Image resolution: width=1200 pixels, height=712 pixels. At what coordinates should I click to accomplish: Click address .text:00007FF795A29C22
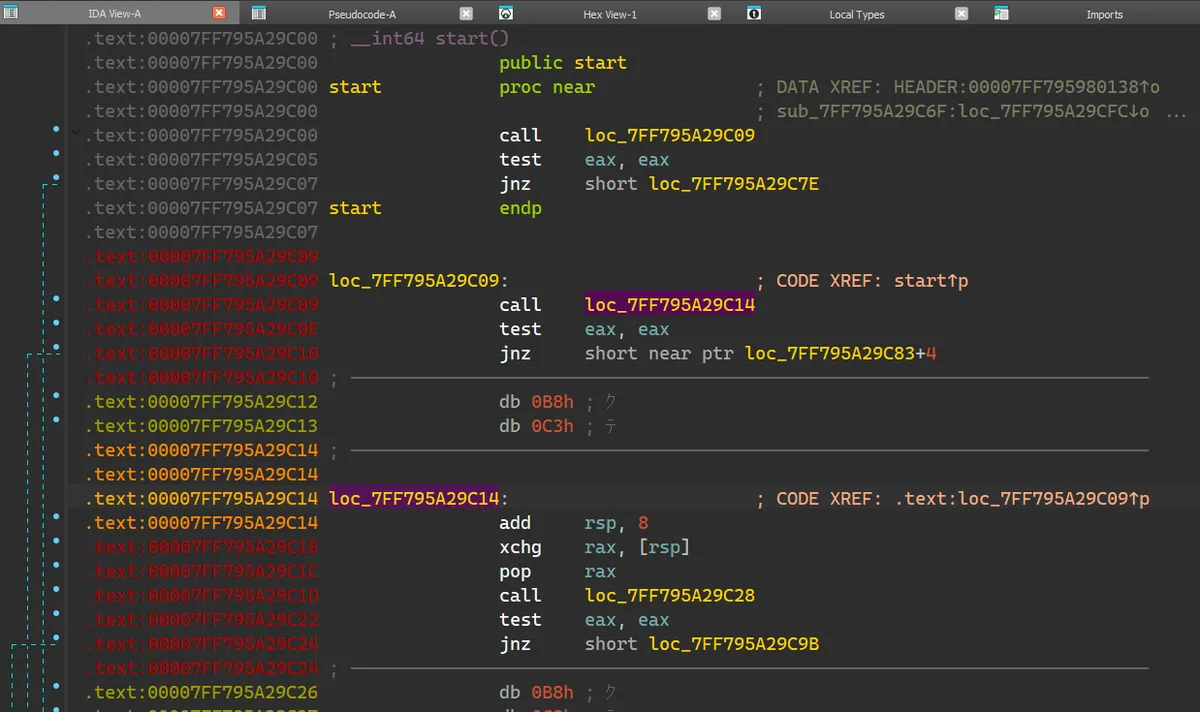[x=201, y=620]
